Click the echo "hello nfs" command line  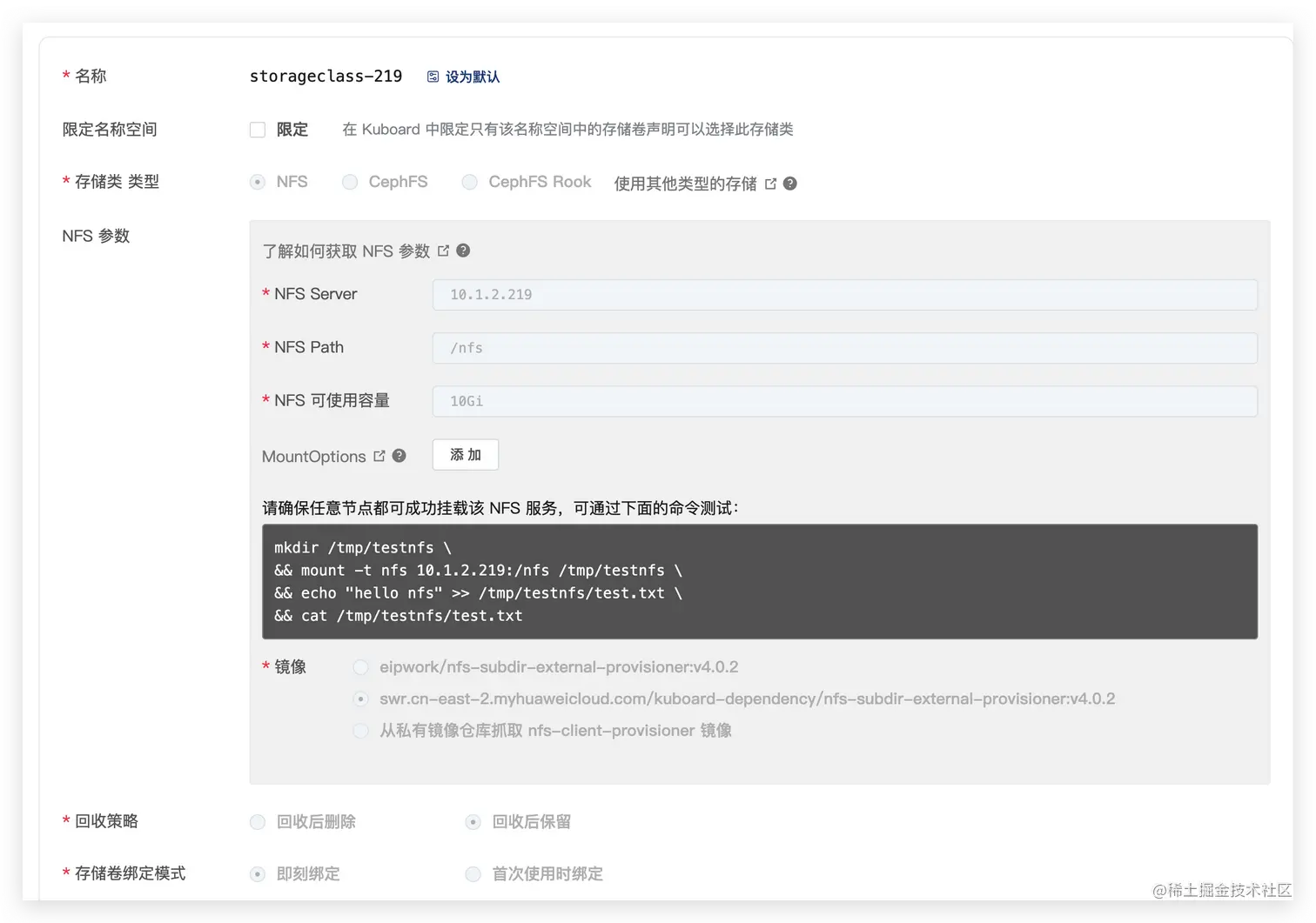(479, 593)
